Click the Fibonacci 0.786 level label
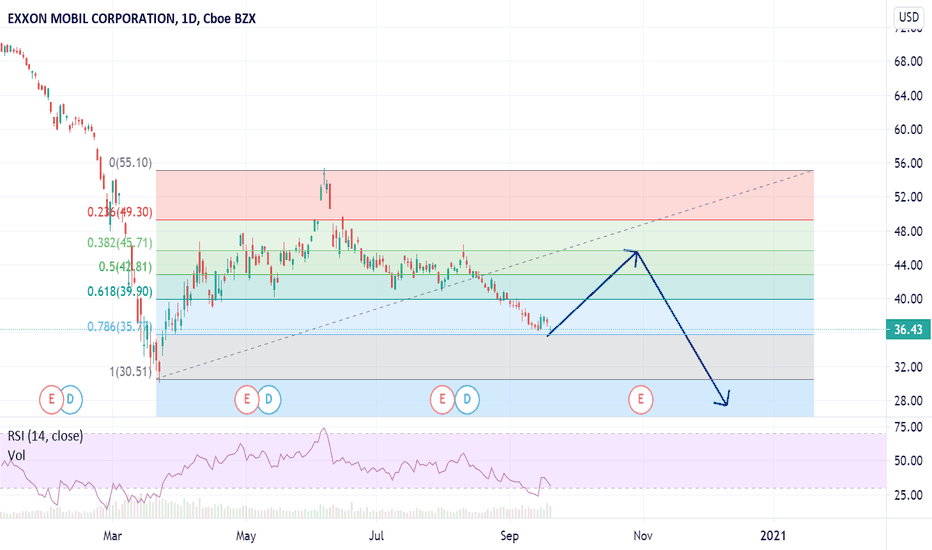This screenshot has height=550, width=932. [x=119, y=326]
